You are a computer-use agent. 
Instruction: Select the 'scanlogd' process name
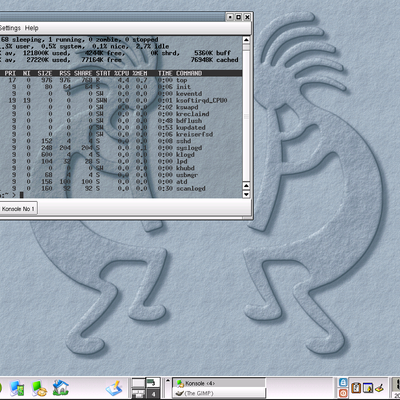click(191, 189)
